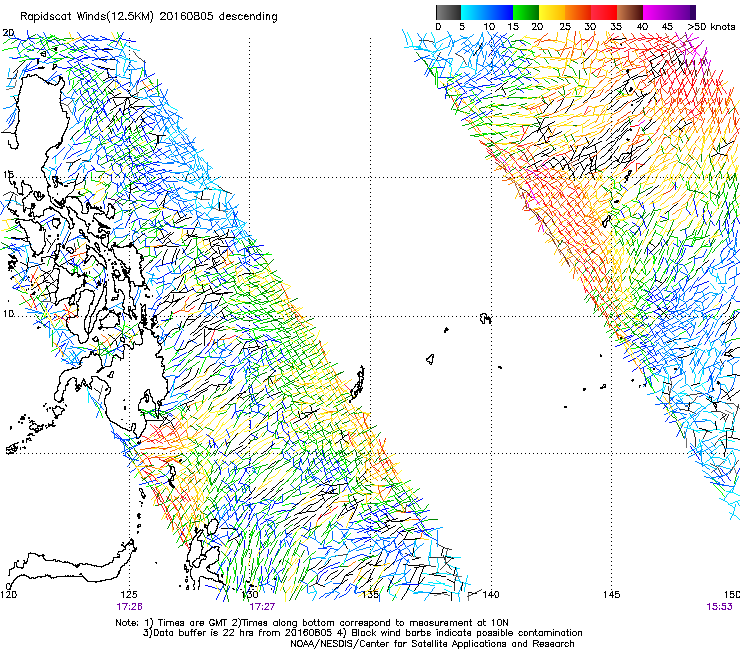Click the cyan-blue 5-15 knots color segment
This screenshot has width=740, height=650.
pos(487,12)
